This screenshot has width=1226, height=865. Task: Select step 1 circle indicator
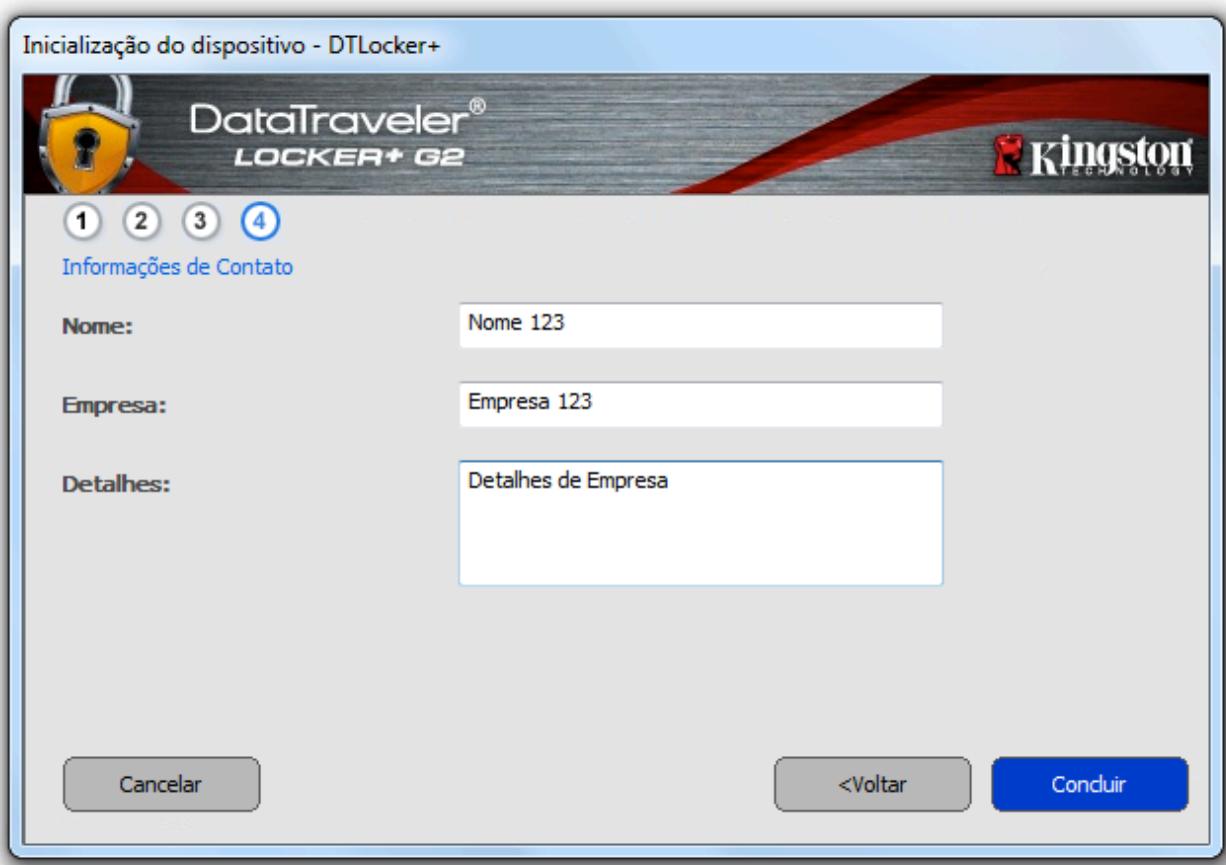tap(84, 222)
